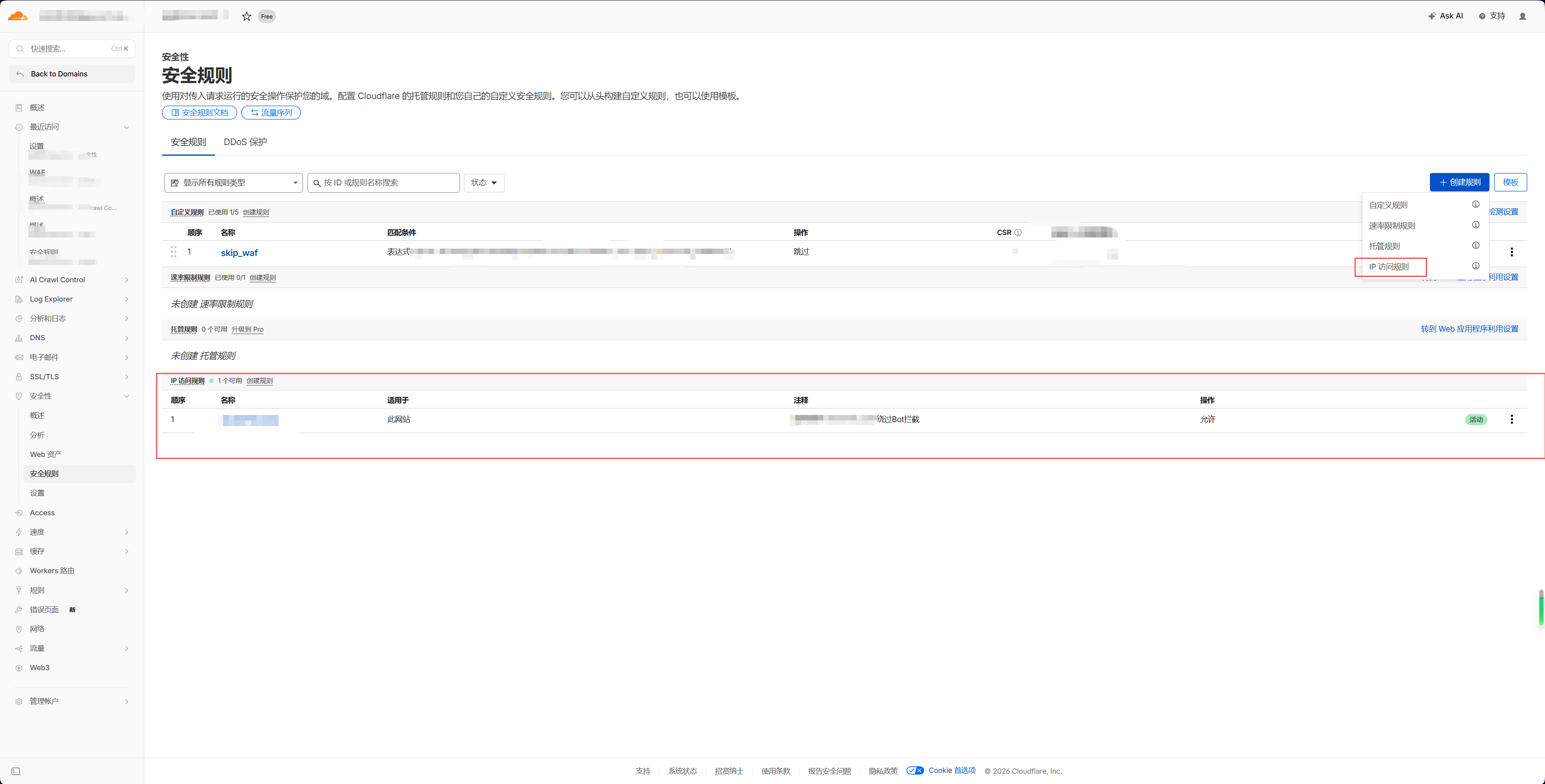Image resolution: width=1545 pixels, height=784 pixels.
Task: Open three-dot menu for IP access rule
Action: pyautogui.click(x=1511, y=420)
